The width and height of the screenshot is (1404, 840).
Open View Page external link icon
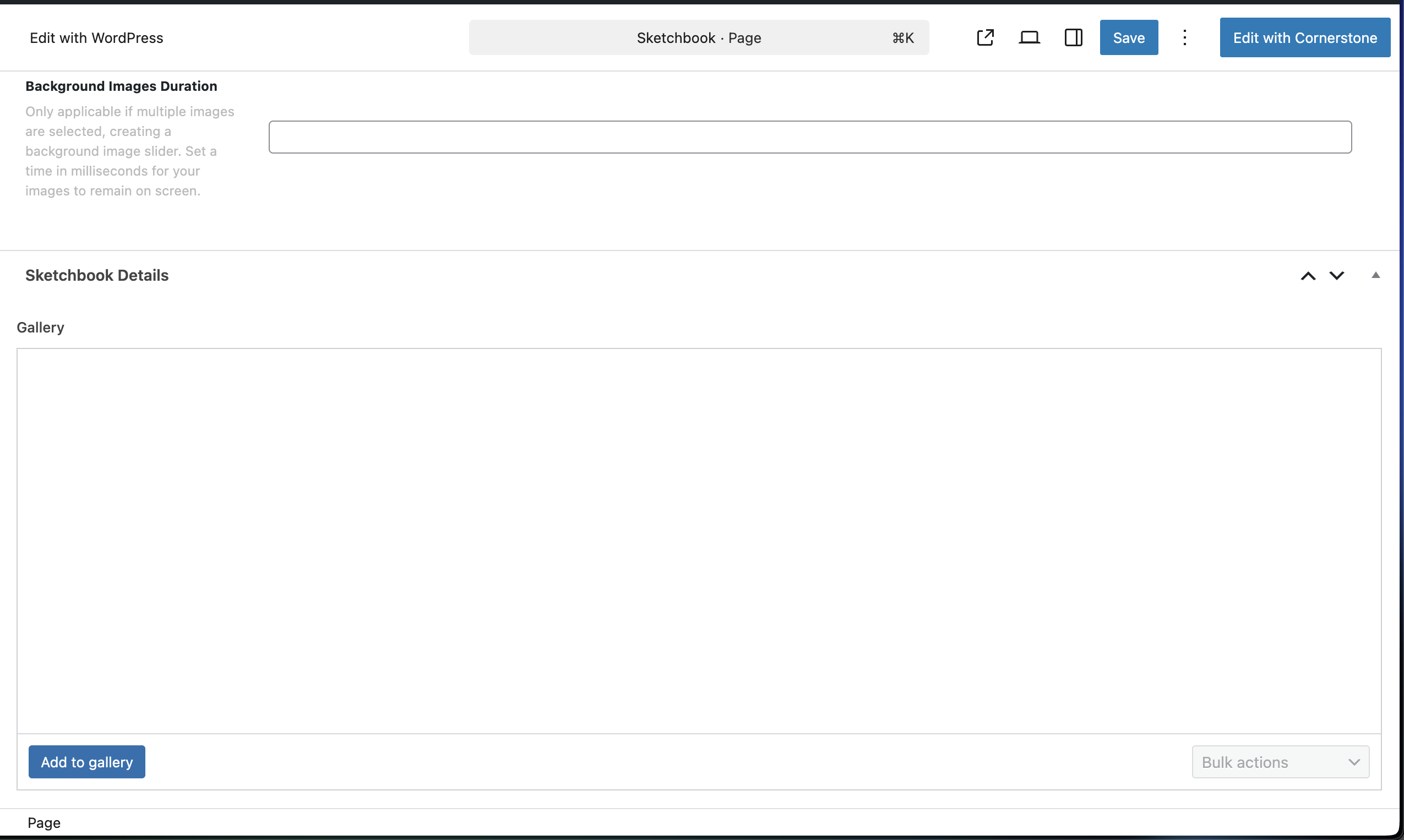(985, 37)
